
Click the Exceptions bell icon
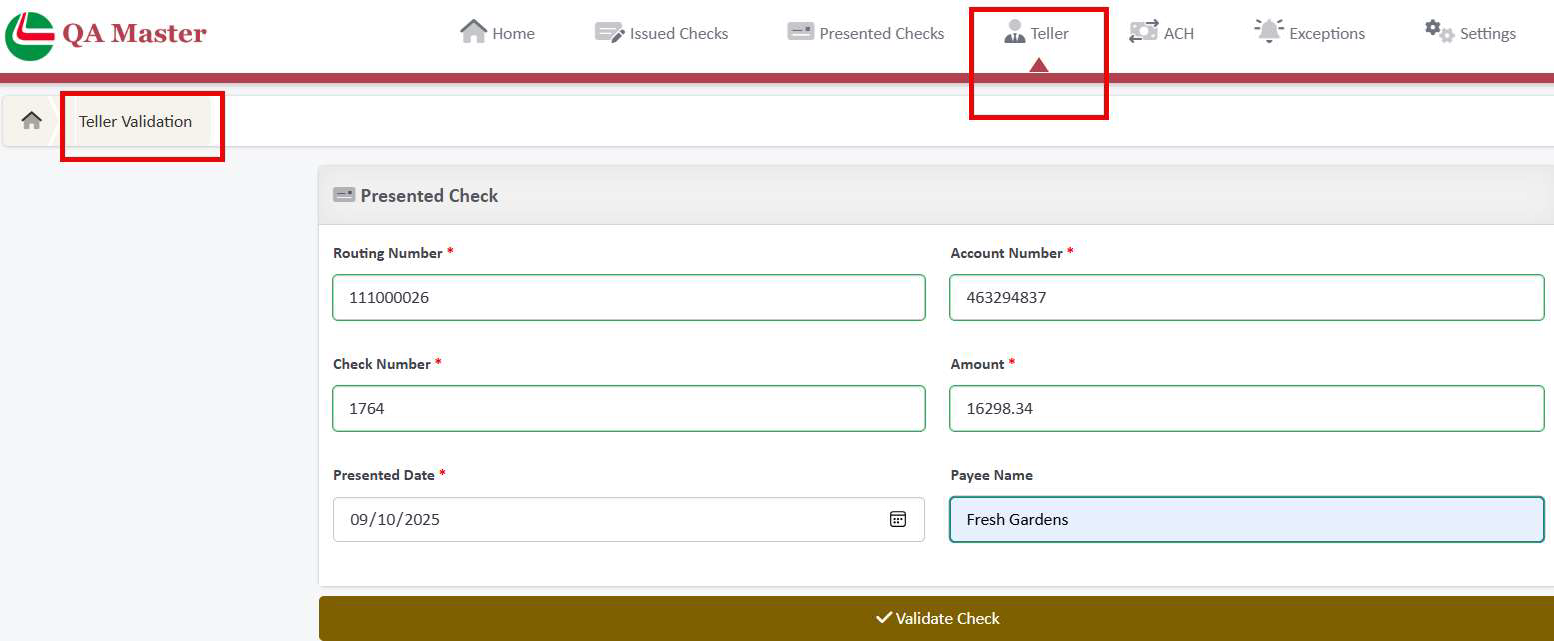click(1268, 32)
